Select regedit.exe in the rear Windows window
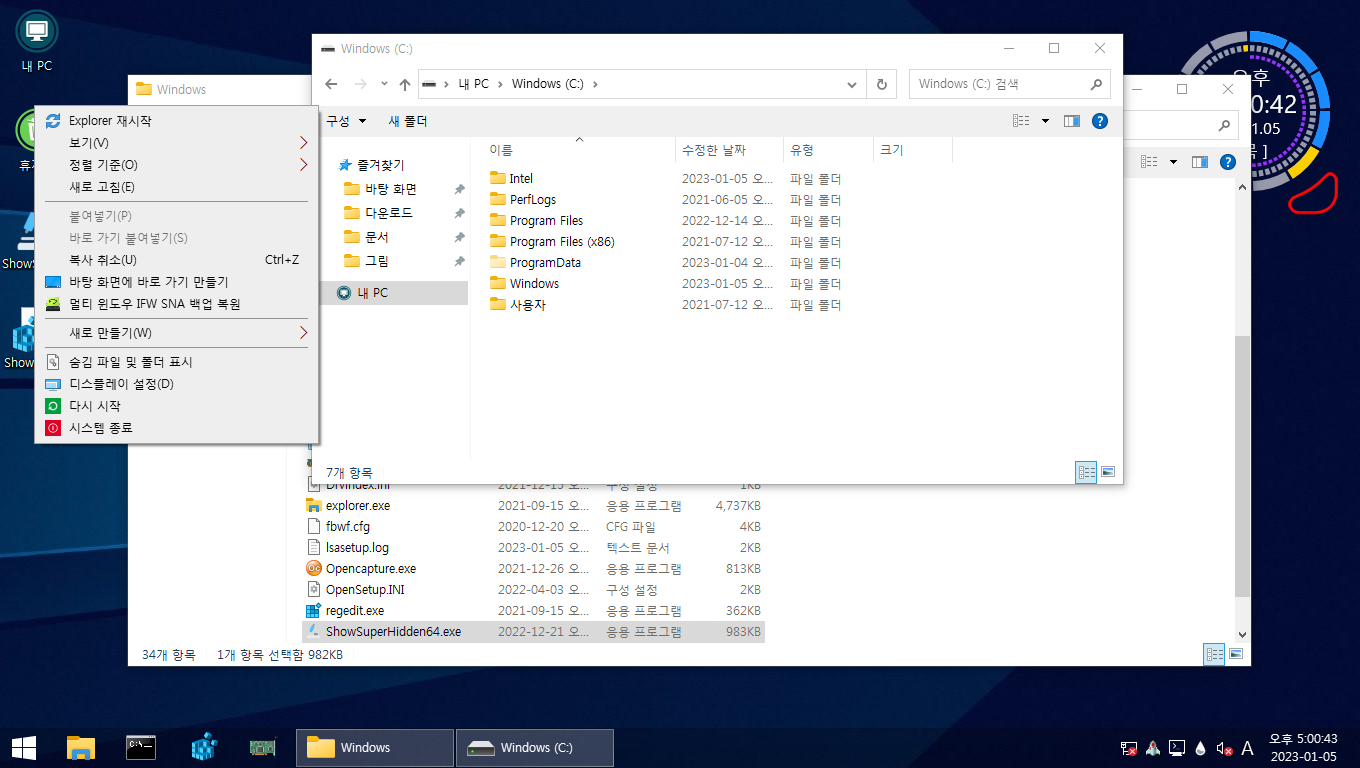This screenshot has width=1360, height=768. [354, 611]
